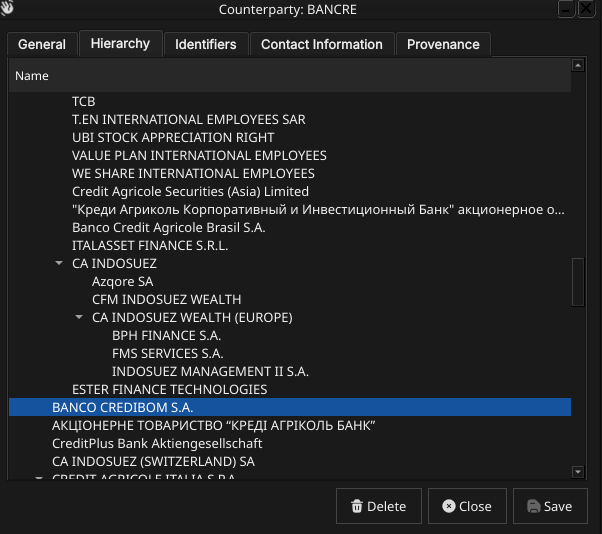The width and height of the screenshot is (602, 534).
Task: Select VALUE PLAN INTERNATIONAL EMPLOYEES row
Action: 290,155
